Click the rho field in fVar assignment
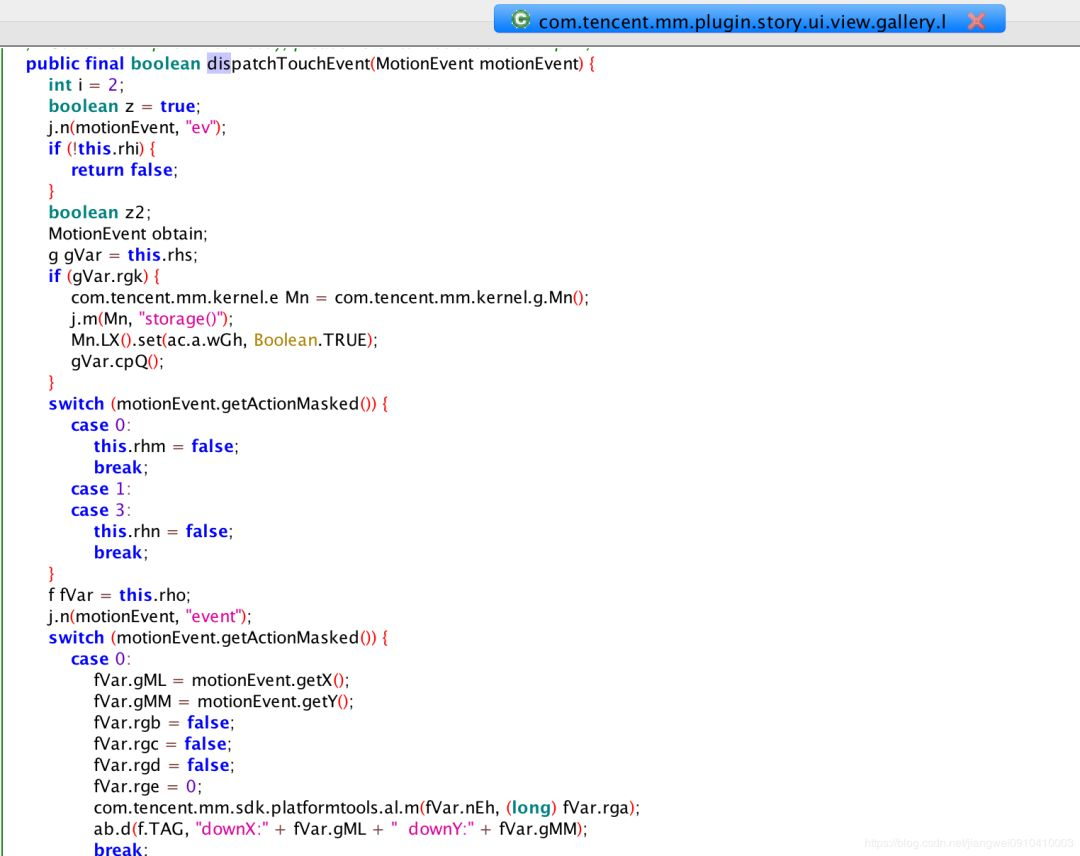The height and width of the screenshot is (856, 1080). (x=173, y=595)
